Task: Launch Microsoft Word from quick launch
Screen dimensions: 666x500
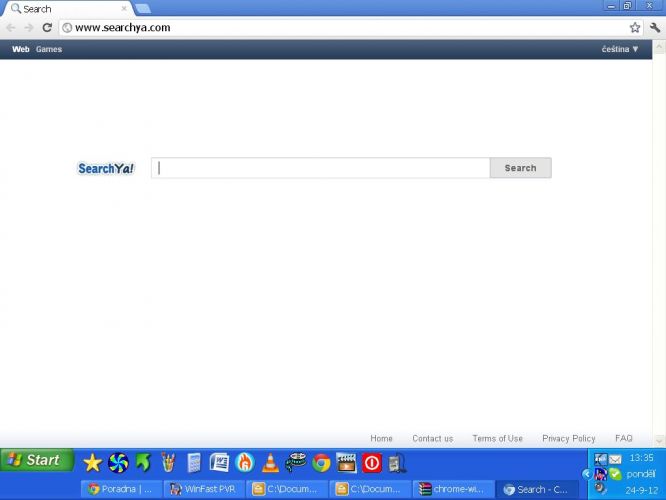Action: click(219, 463)
